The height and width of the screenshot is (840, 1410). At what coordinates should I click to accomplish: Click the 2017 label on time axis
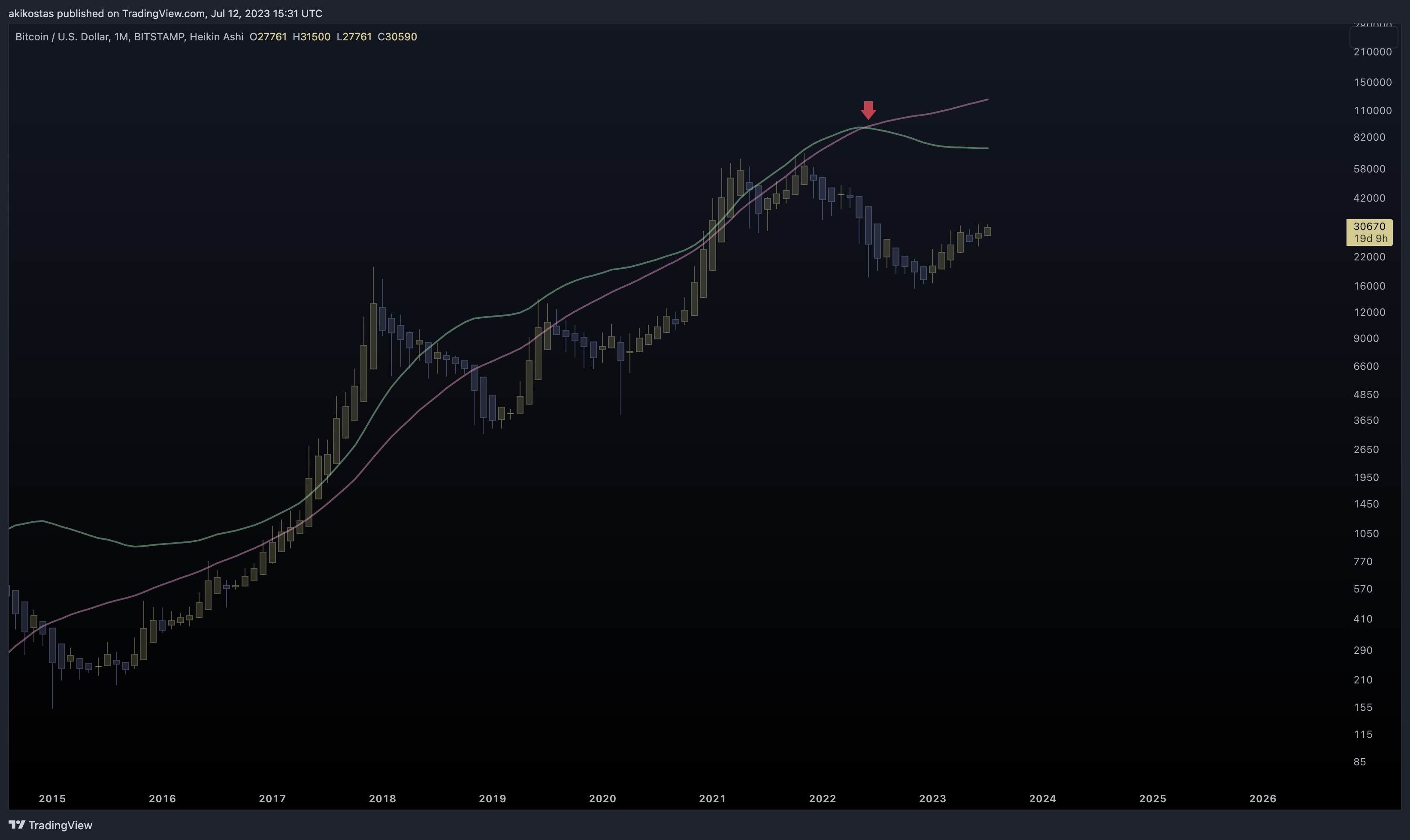click(272, 799)
